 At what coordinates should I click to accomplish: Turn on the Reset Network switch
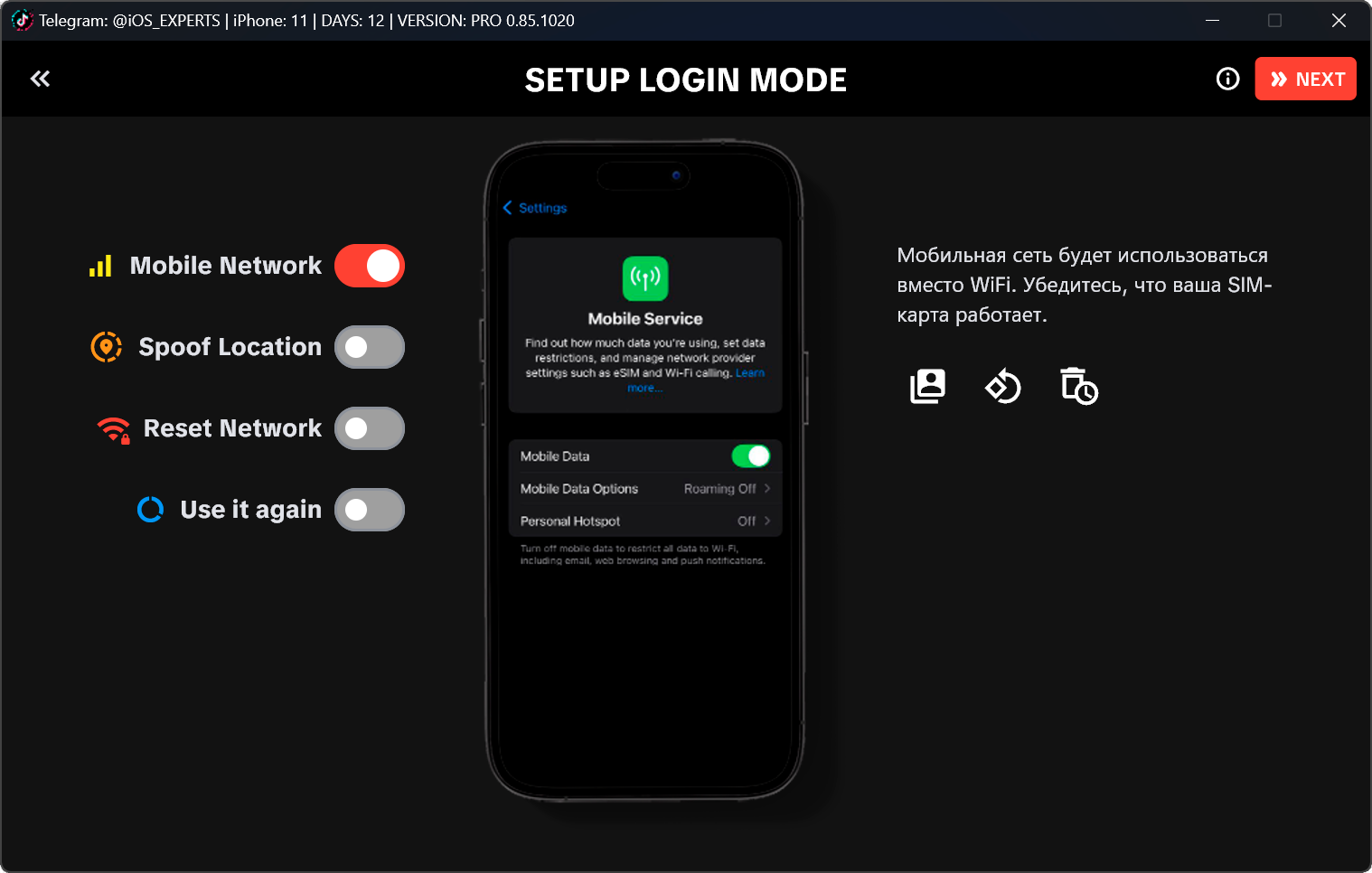(x=370, y=428)
